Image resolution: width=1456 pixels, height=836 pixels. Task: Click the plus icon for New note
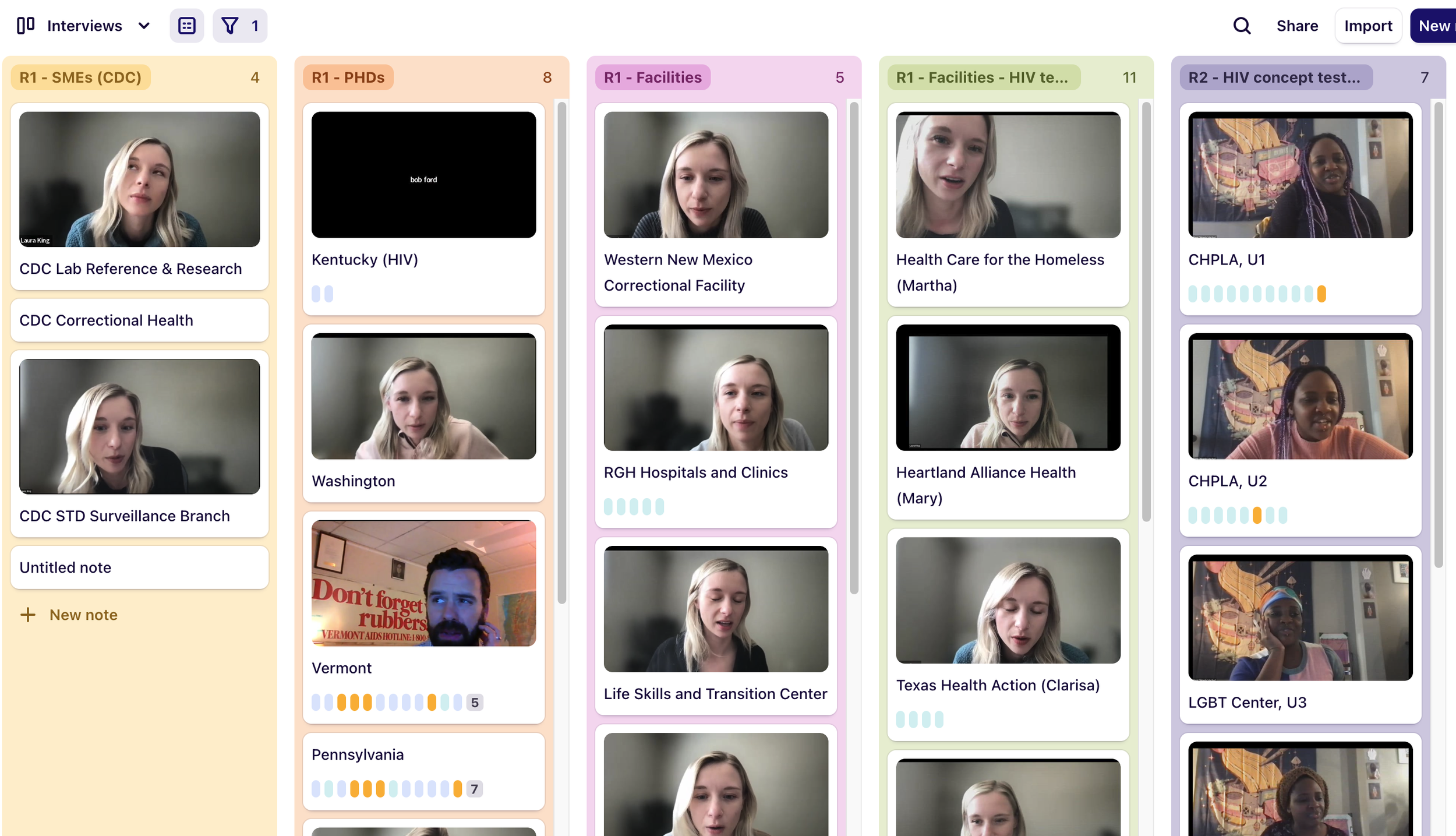tap(28, 615)
